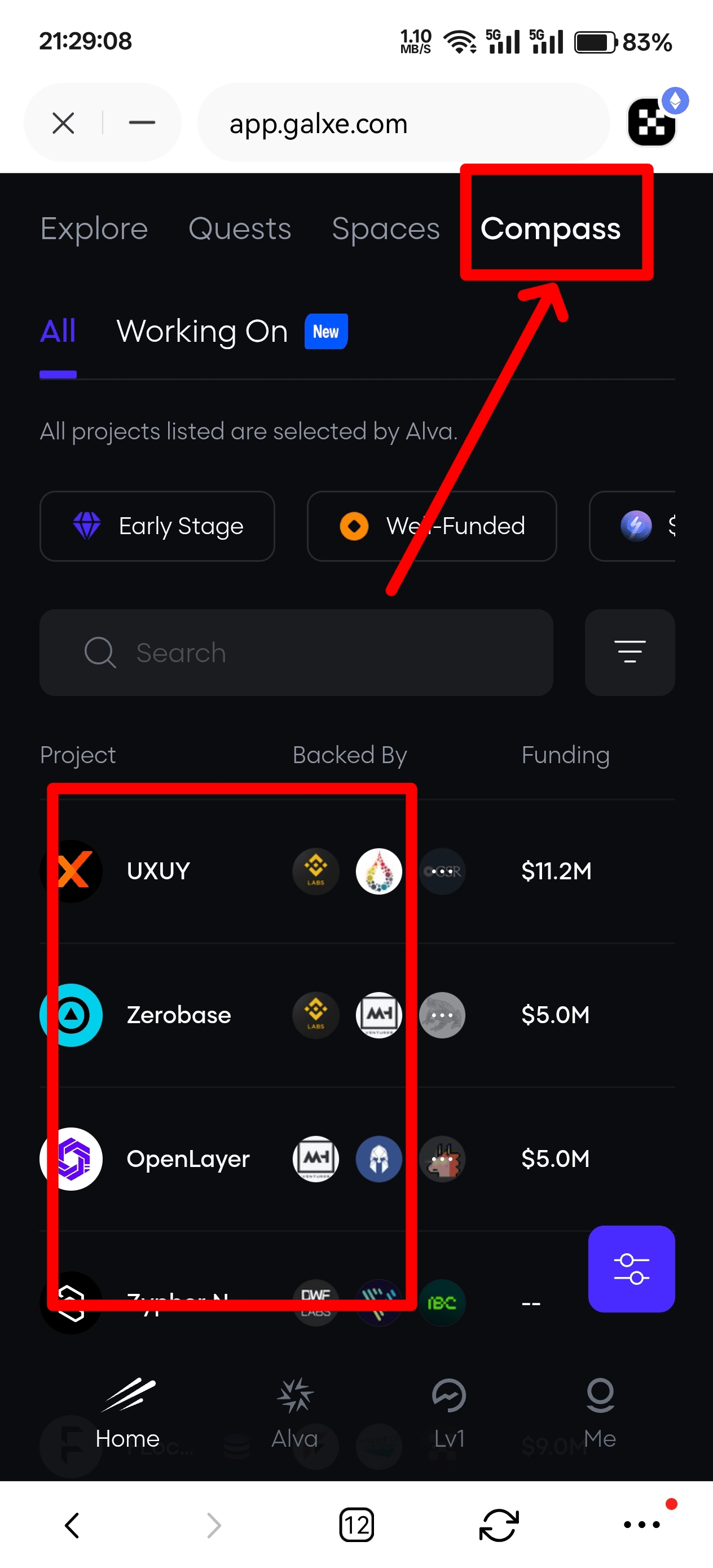Viewport: 713px width, 1568px height.
Task: Reload the page with refresh icon
Action: click(x=499, y=1525)
